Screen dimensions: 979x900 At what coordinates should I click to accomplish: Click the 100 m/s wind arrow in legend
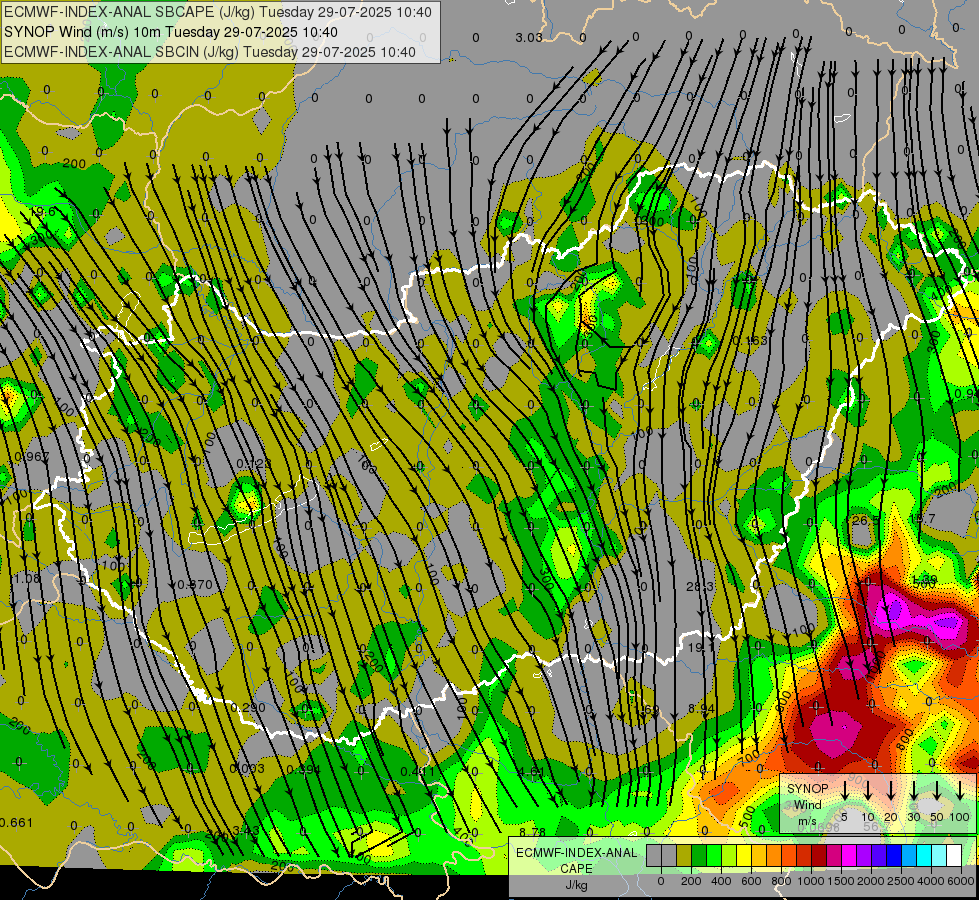(960, 790)
